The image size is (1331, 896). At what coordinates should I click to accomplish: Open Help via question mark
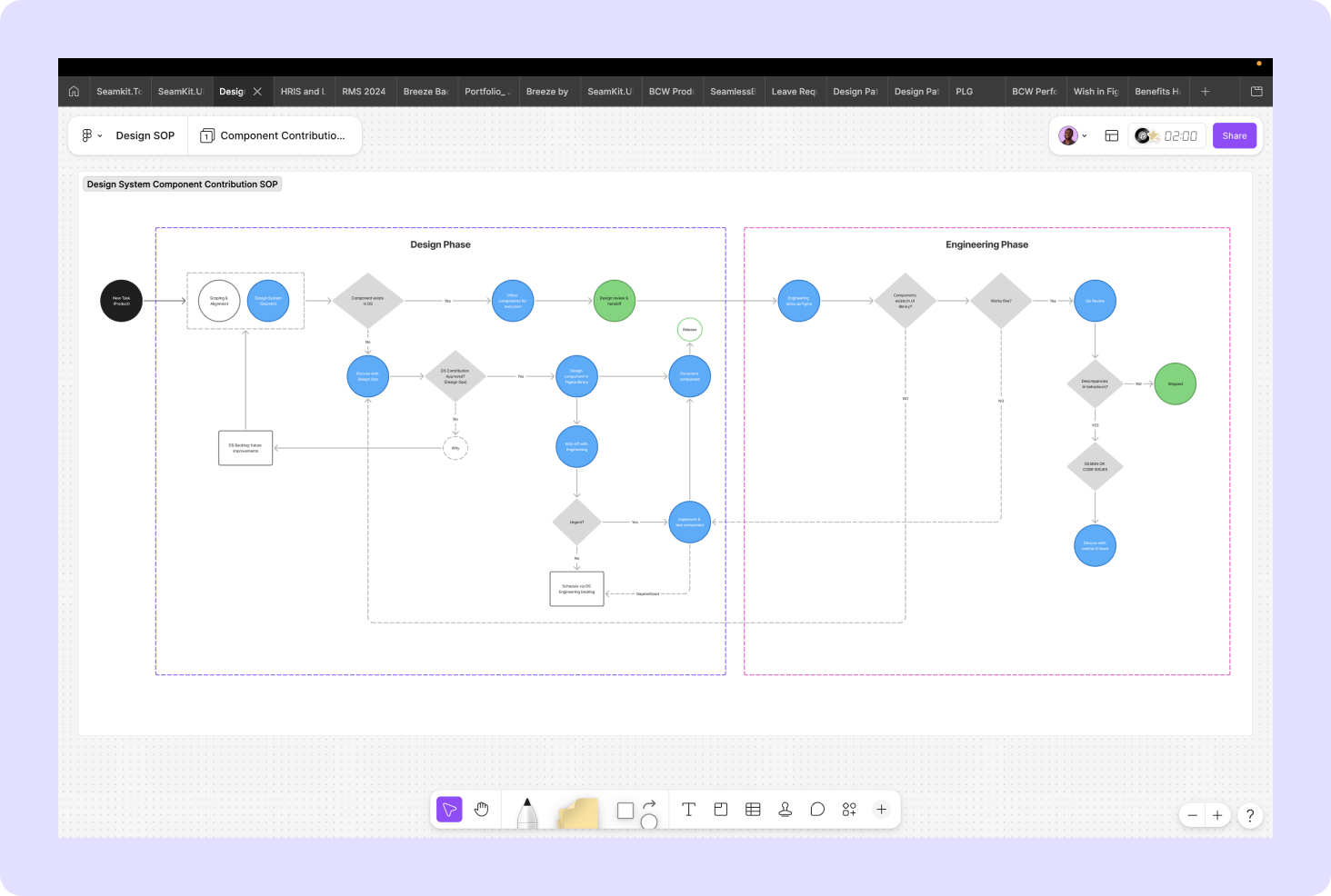click(x=1250, y=815)
